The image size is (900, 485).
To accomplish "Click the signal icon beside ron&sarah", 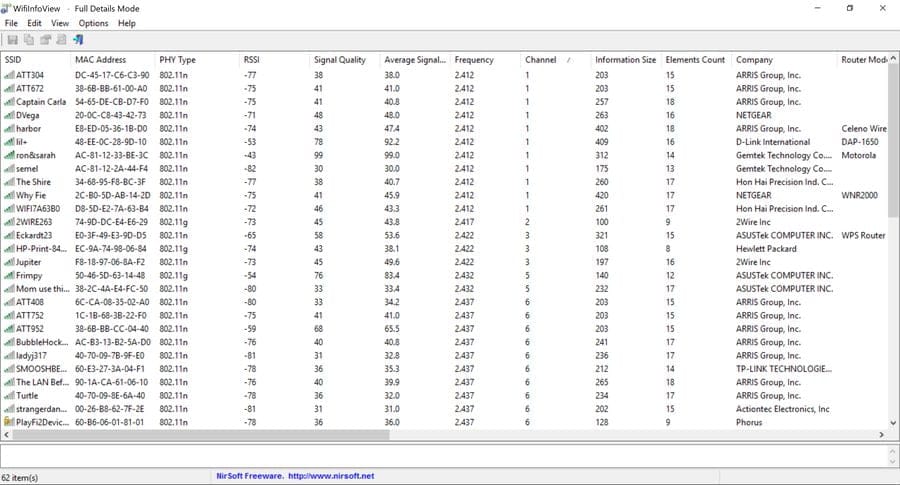I will point(10,155).
